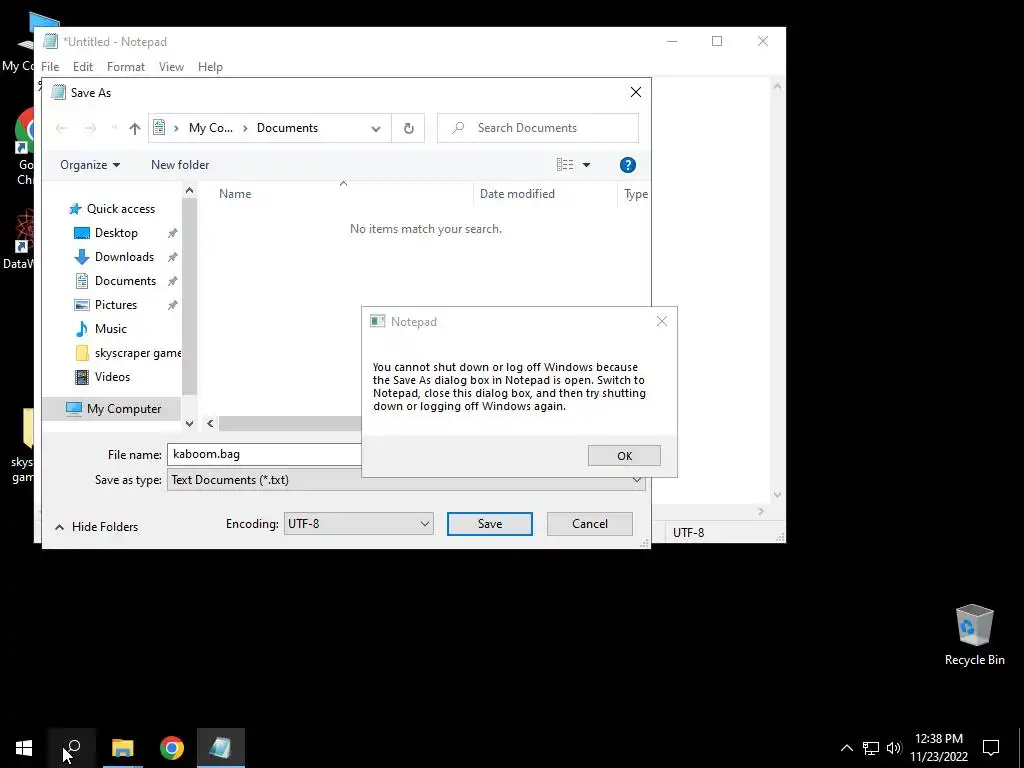This screenshot has width=1024, height=768.
Task: Open File Explorer from the taskbar
Action: tap(122, 748)
